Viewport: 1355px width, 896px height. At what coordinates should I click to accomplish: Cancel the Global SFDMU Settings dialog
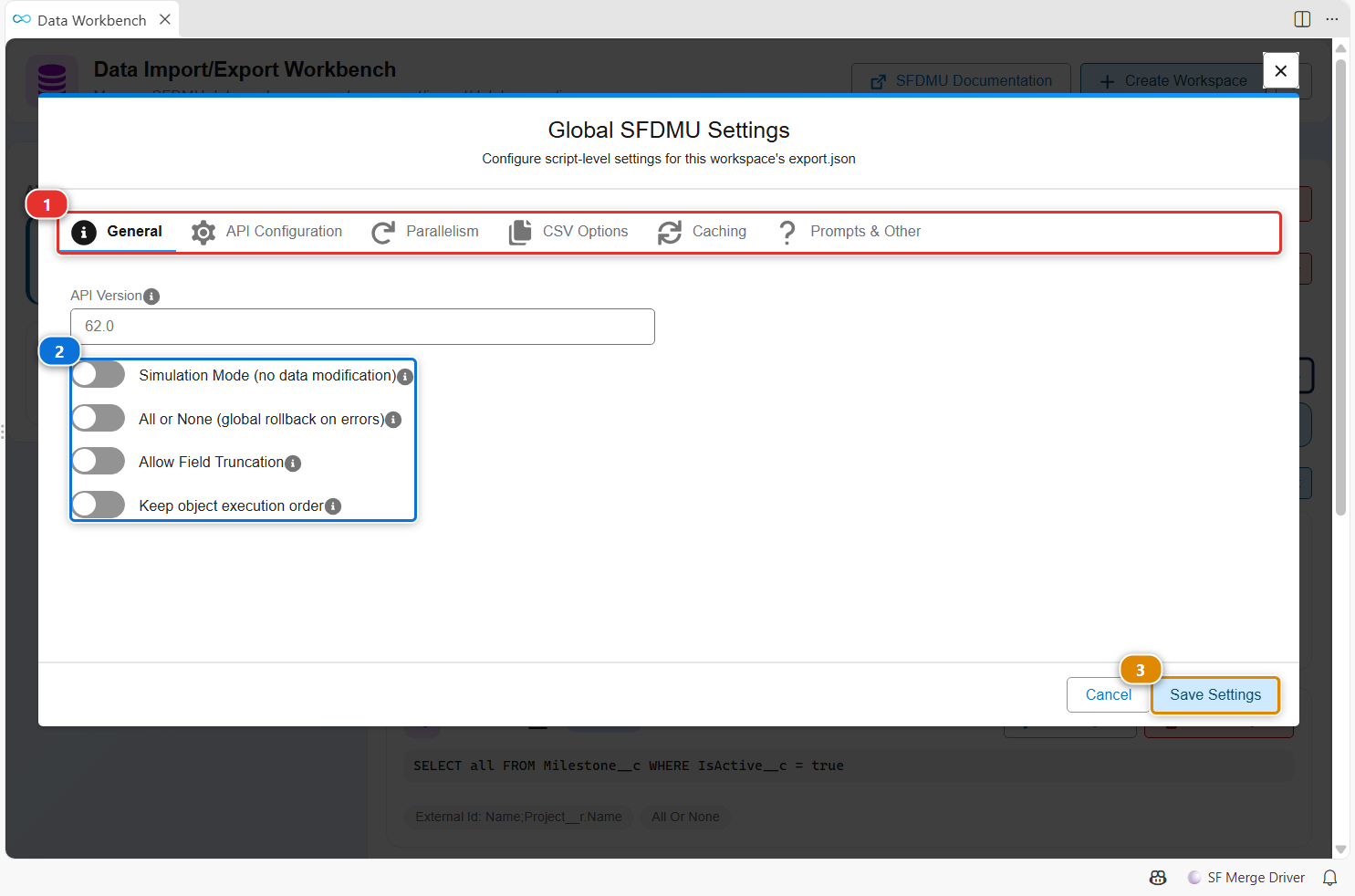pyautogui.click(x=1108, y=695)
